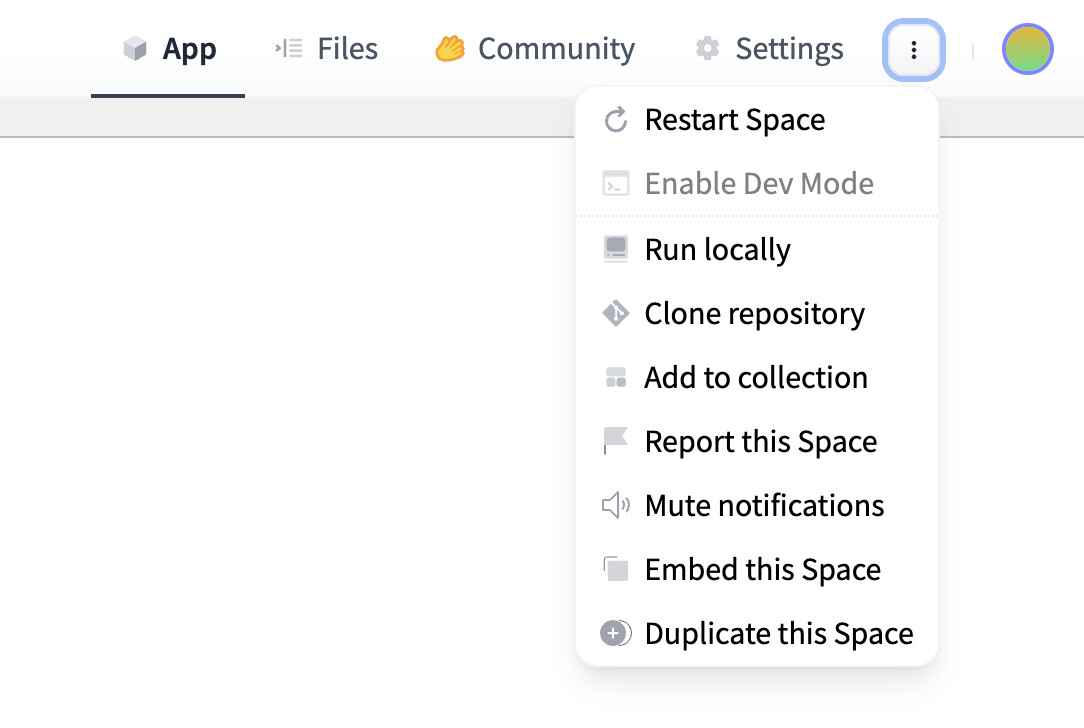1084x728 pixels.
Task: Open the gradient user avatar
Action: (x=1027, y=50)
